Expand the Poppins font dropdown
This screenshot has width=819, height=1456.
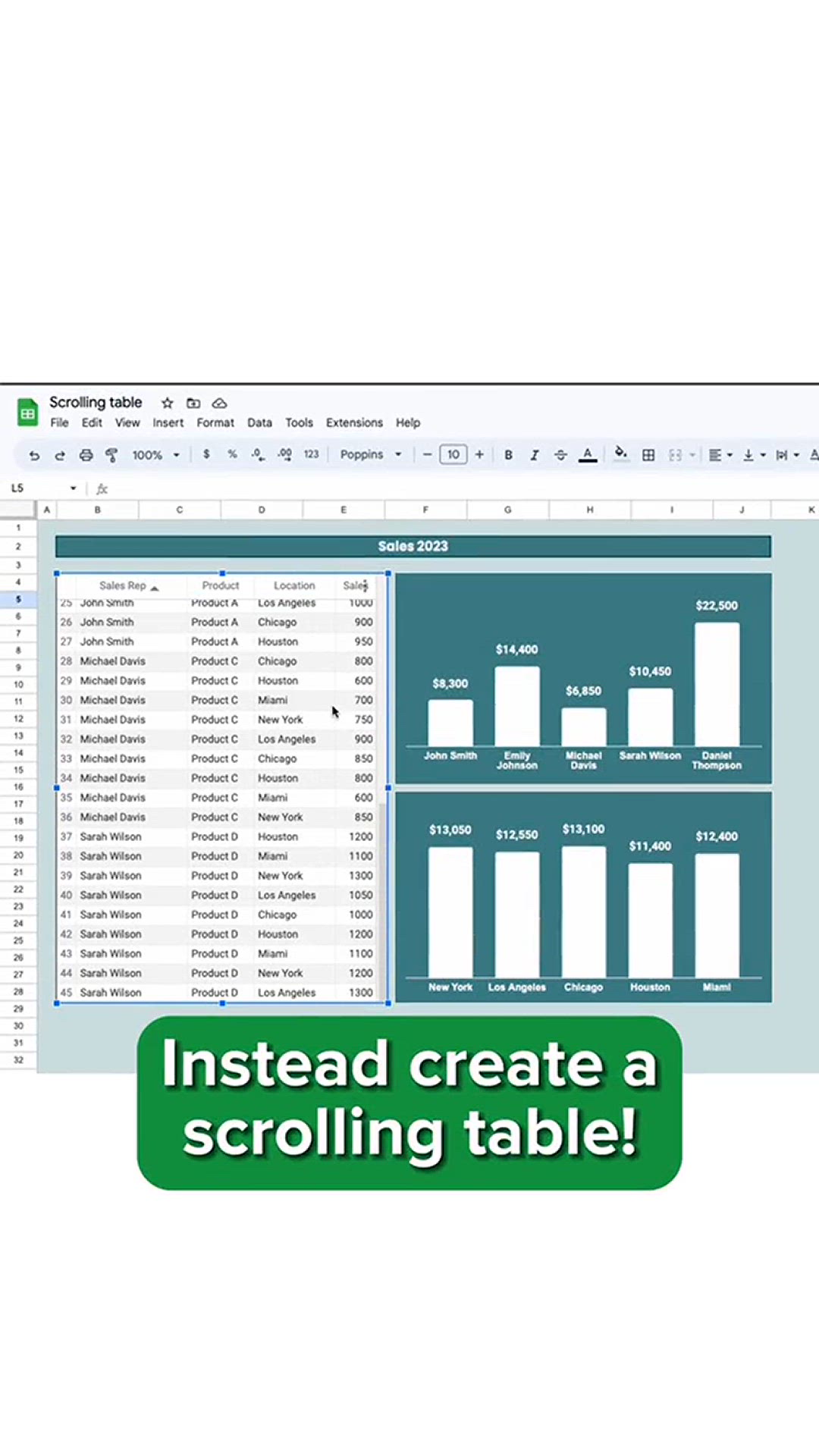(370, 455)
